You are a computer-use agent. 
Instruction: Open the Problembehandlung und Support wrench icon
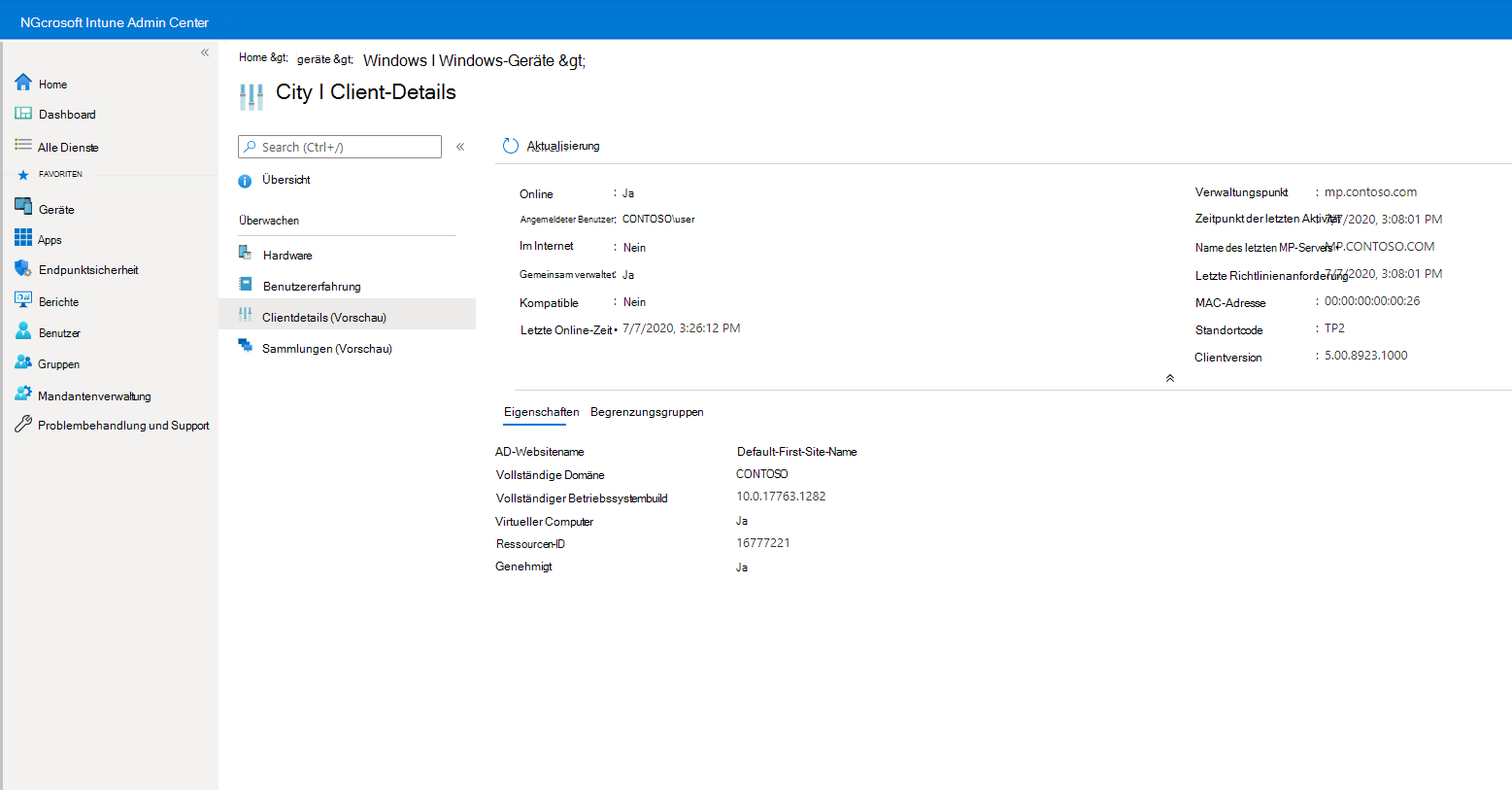23,424
